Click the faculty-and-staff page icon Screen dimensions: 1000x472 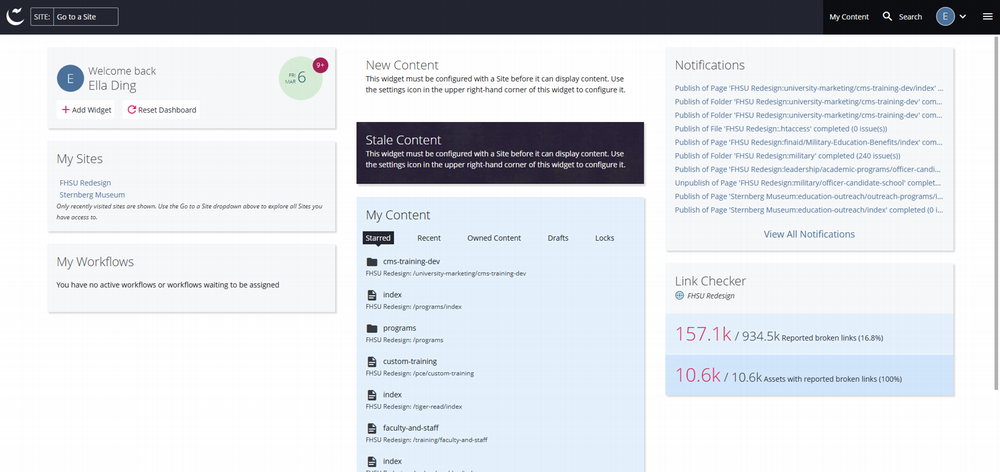[372, 428]
